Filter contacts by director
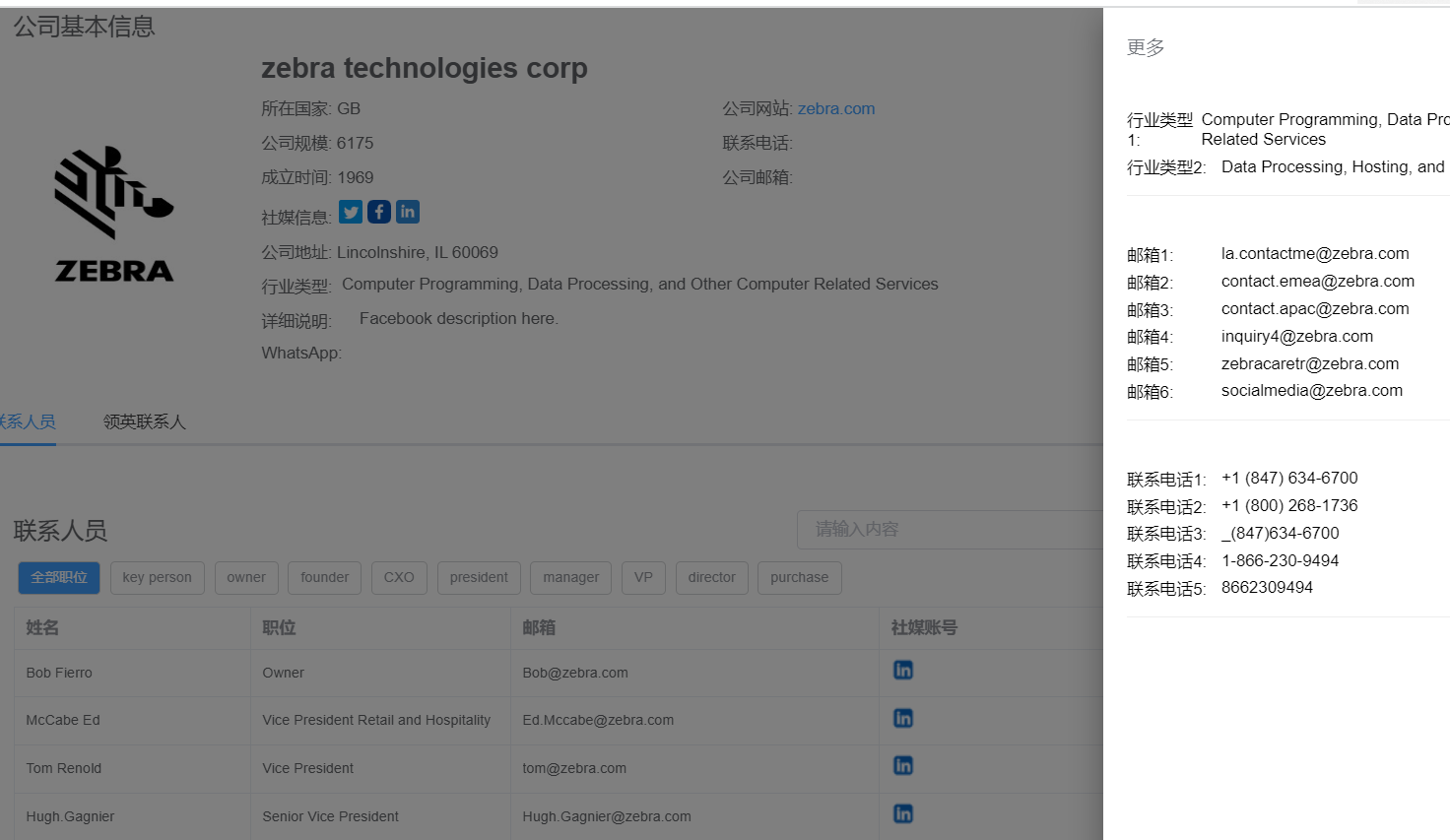Viewport: 1450px width, 840px height. (x=712, y=578)
